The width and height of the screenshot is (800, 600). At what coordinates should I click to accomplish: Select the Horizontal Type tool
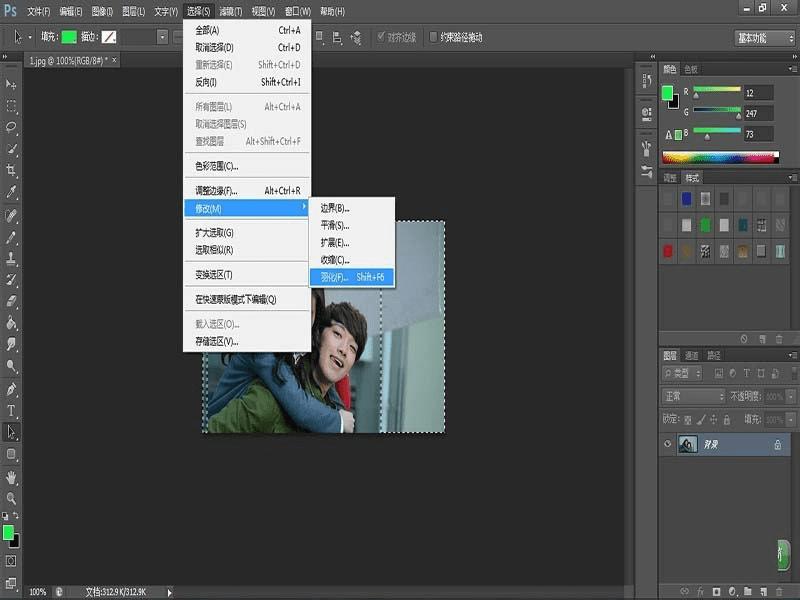click(x=12, y=410)
